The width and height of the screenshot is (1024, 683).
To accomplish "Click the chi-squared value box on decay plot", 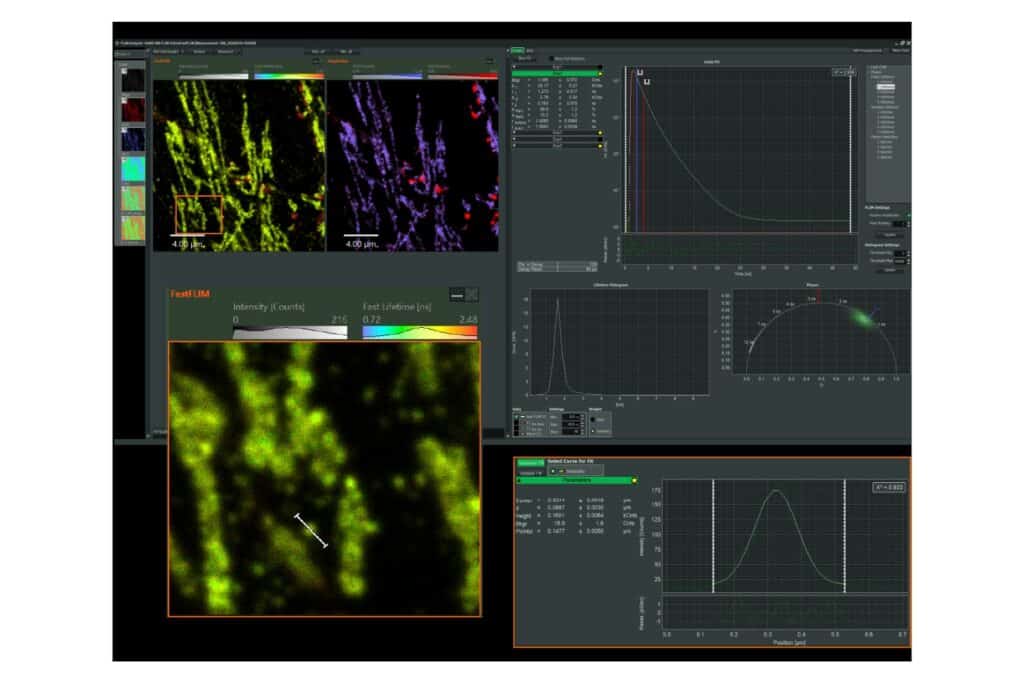I will pos(845,72).
